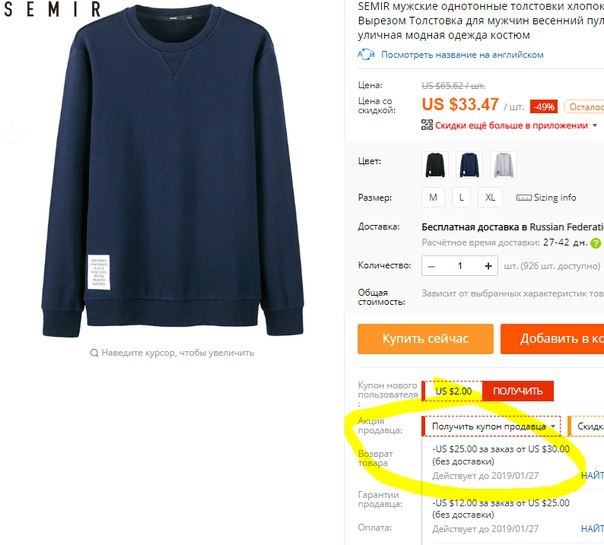
Task: Select the black sweatshirt color
Action: [x=435, y=165]
